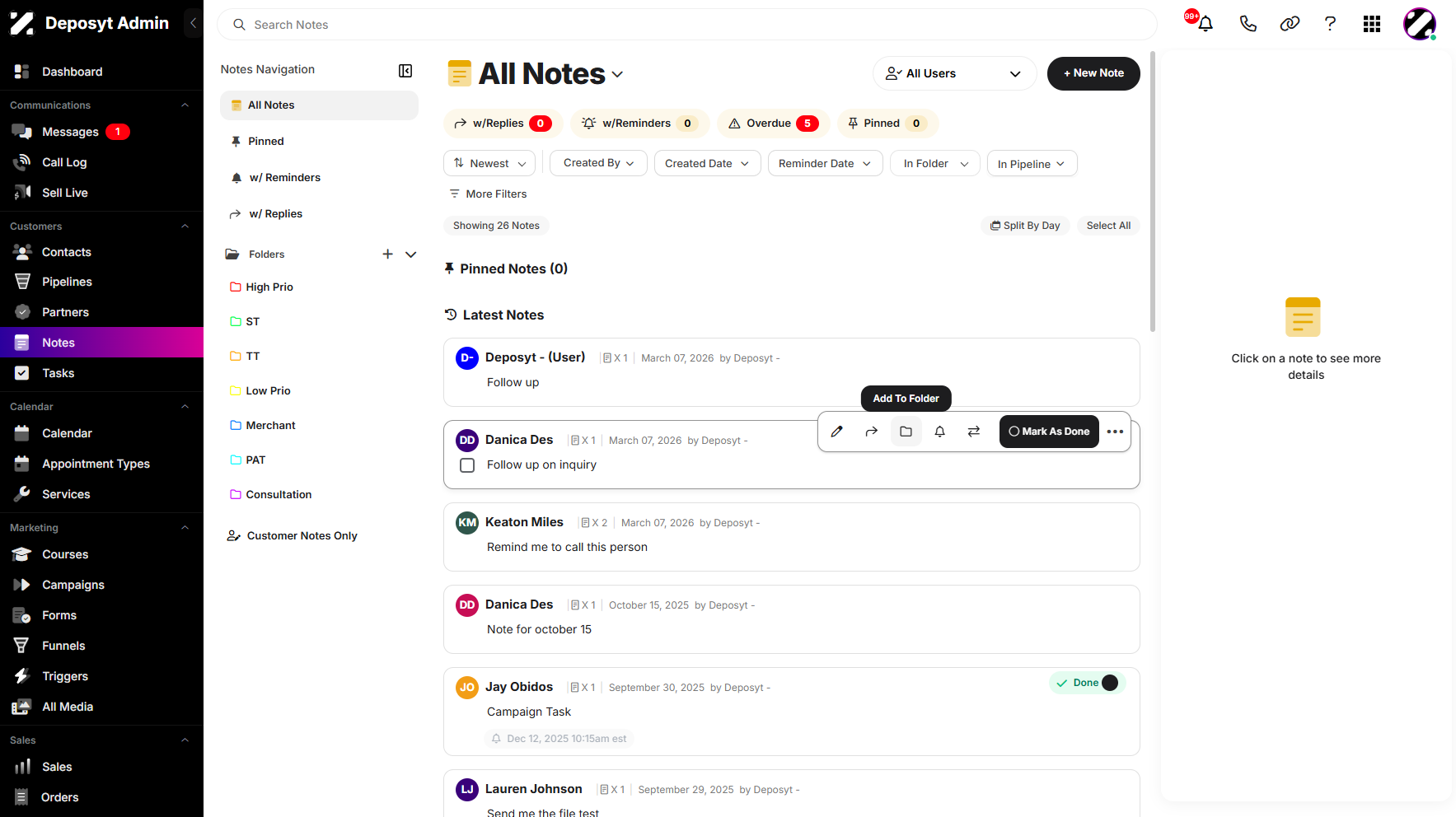1456x817 pixels.
Task: Click the transfer arrows icon in note toolbar
Action: coord(974,432)
